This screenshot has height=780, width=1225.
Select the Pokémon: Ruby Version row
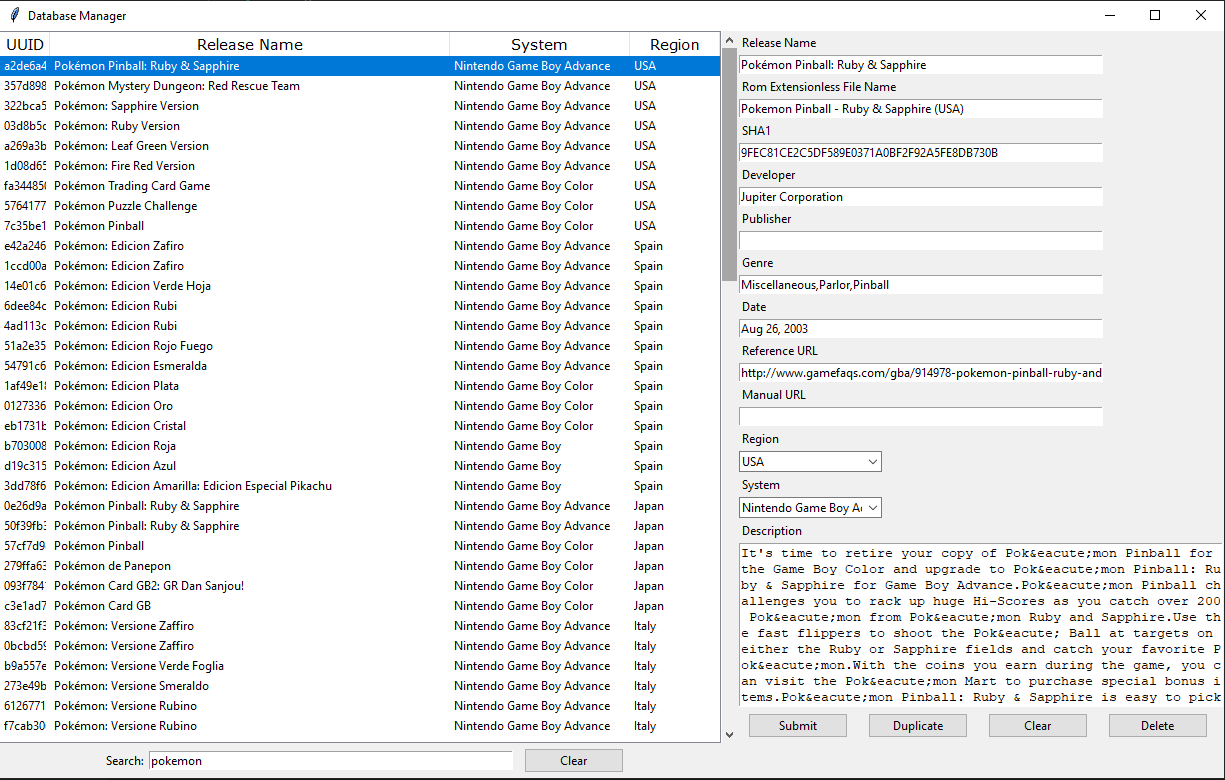coord(360,126)
